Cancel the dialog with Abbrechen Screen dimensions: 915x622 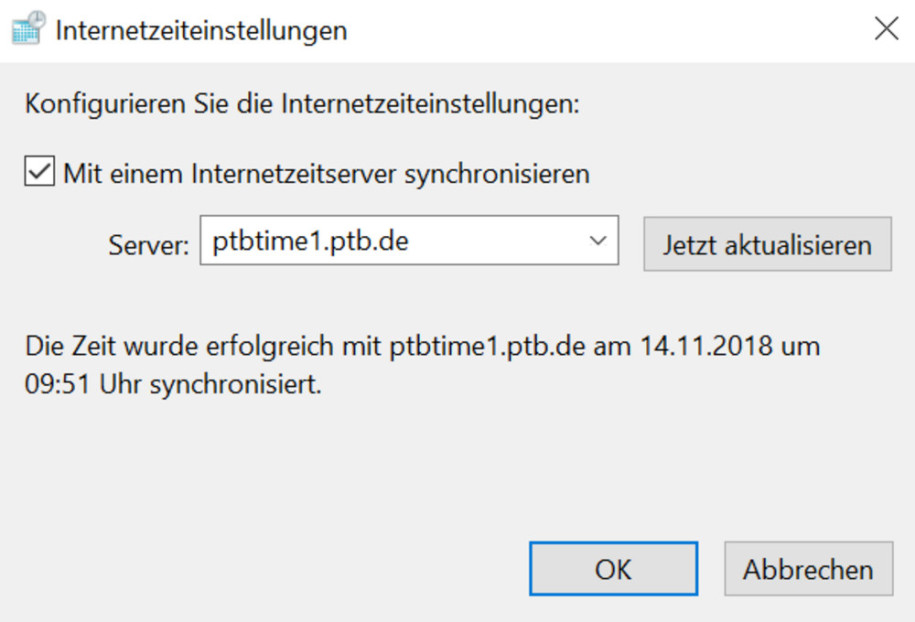pyautogui.click(x=807, y=569)
